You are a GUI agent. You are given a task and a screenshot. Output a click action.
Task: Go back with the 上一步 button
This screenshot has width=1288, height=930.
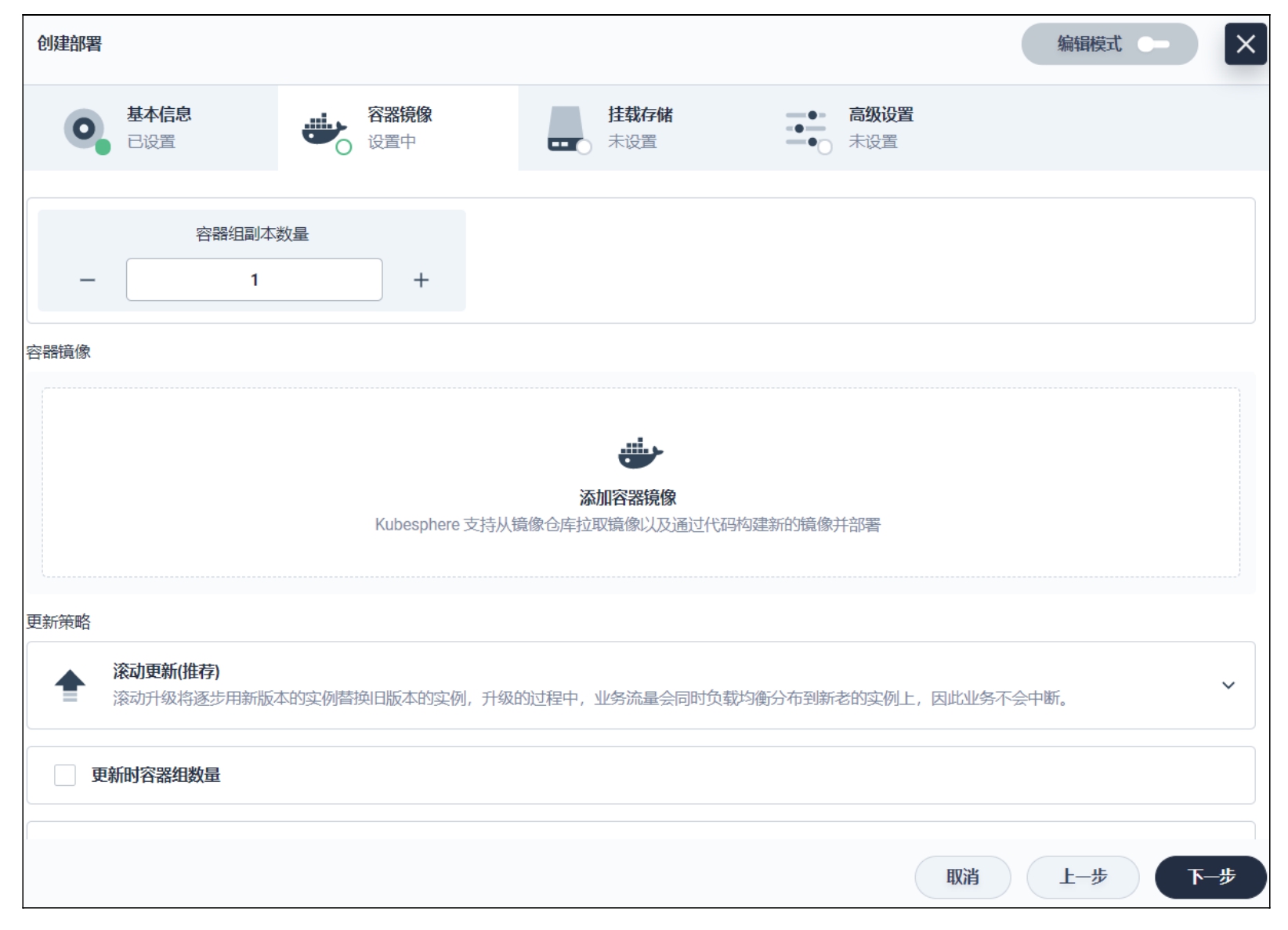point(1082,877)
